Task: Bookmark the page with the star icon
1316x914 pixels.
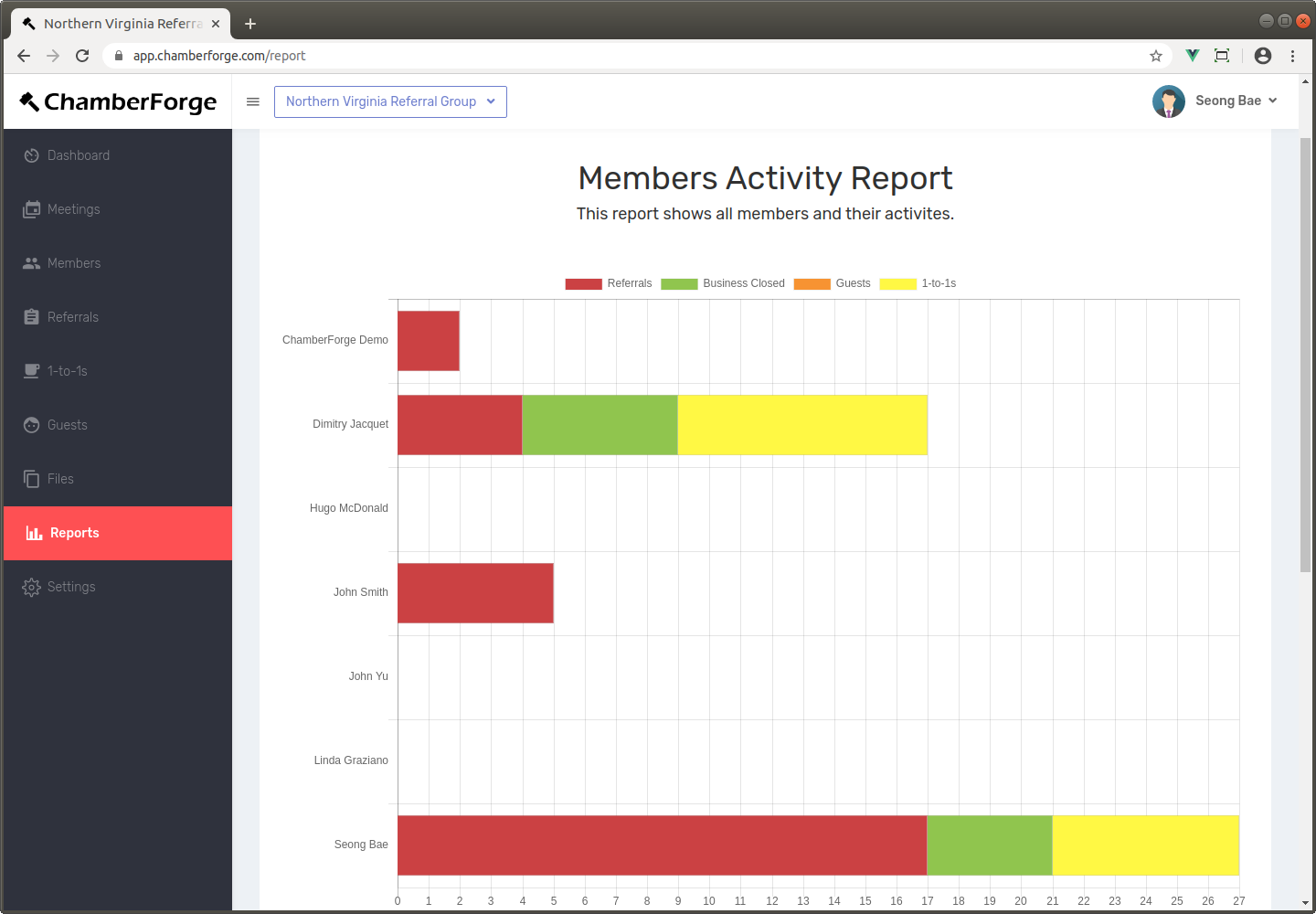Action: (1156, 56)
